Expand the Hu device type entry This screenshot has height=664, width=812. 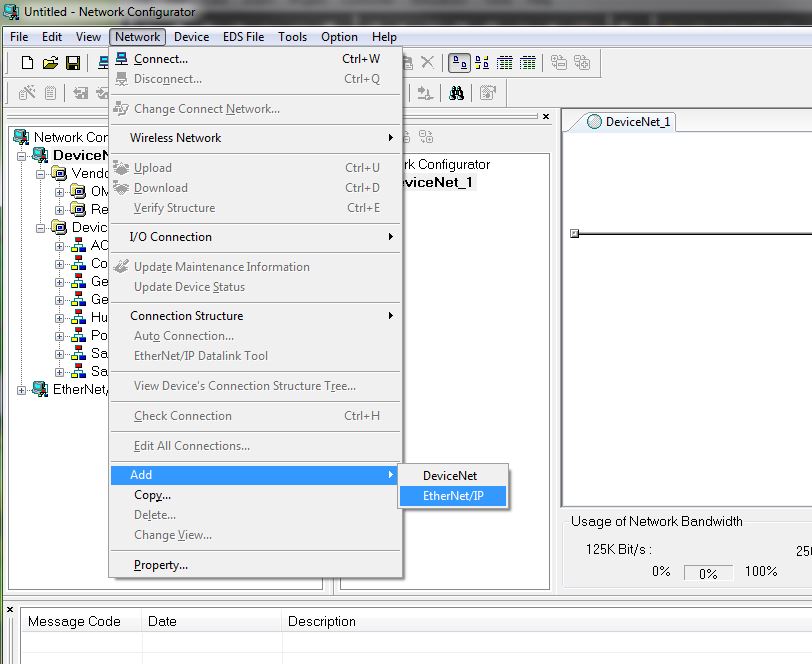(60, 318)
